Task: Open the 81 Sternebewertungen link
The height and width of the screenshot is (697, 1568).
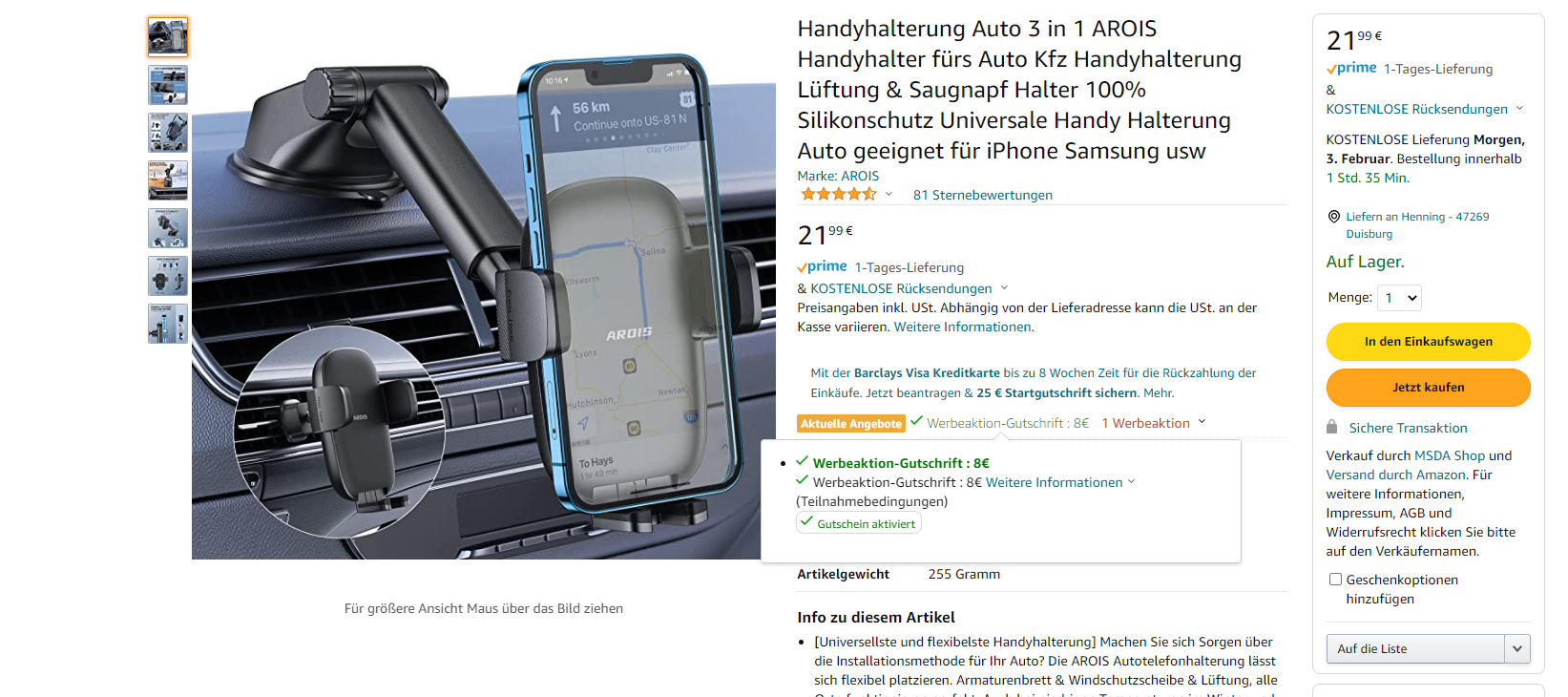Action: coord(982,195)
